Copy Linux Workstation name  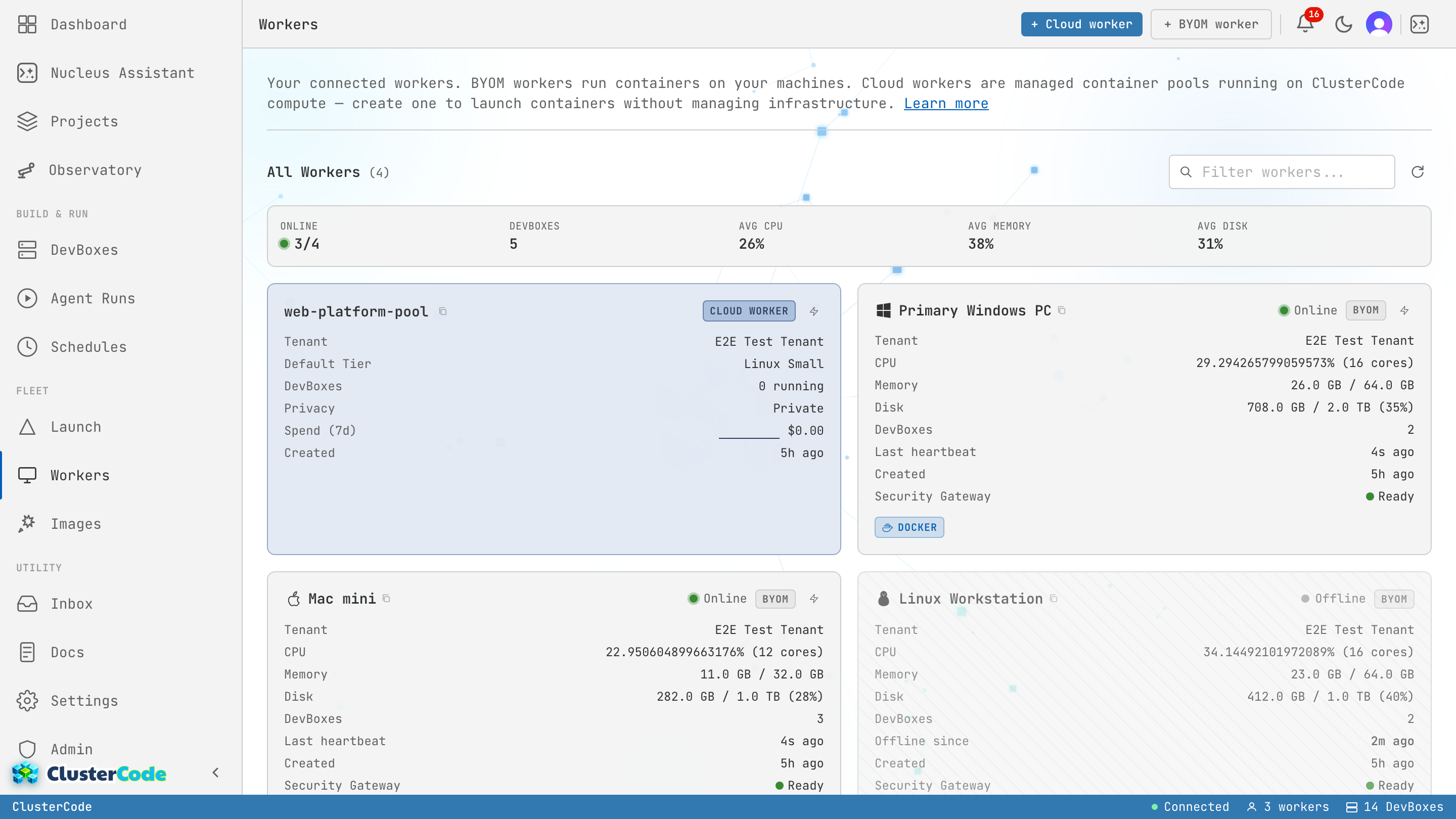point(1054,599)
